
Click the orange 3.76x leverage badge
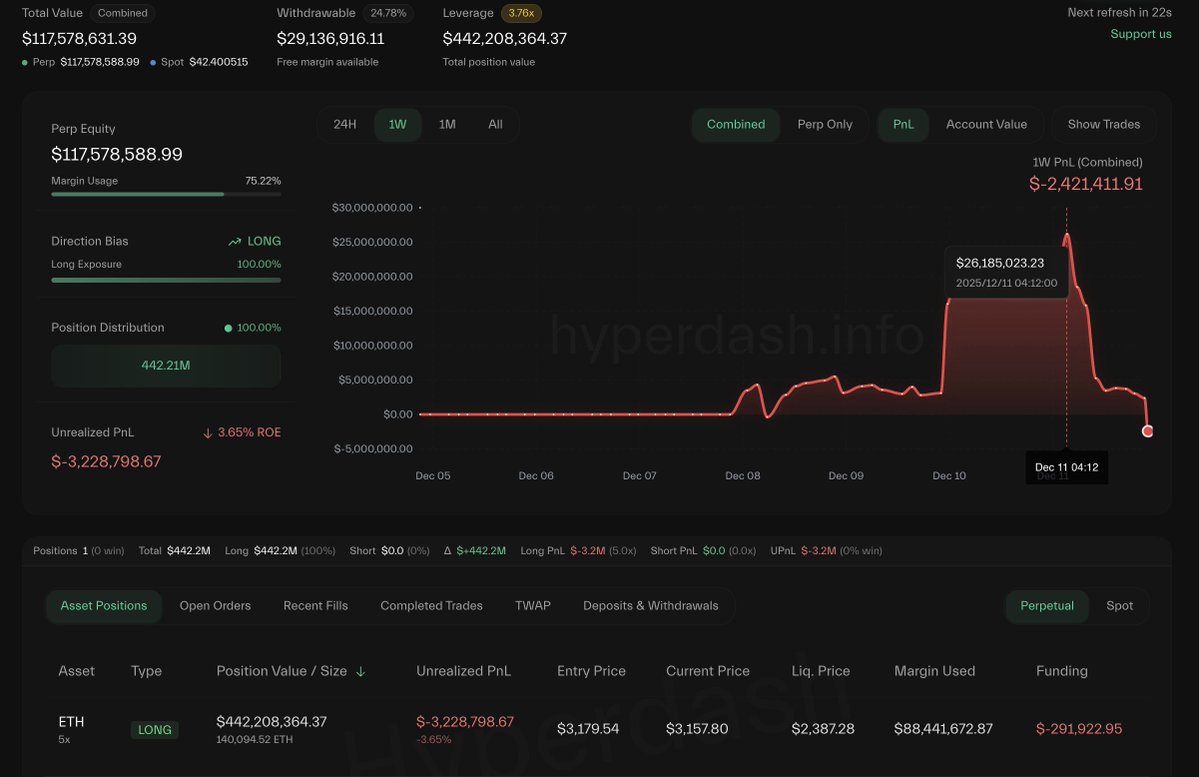click(522, 14)
